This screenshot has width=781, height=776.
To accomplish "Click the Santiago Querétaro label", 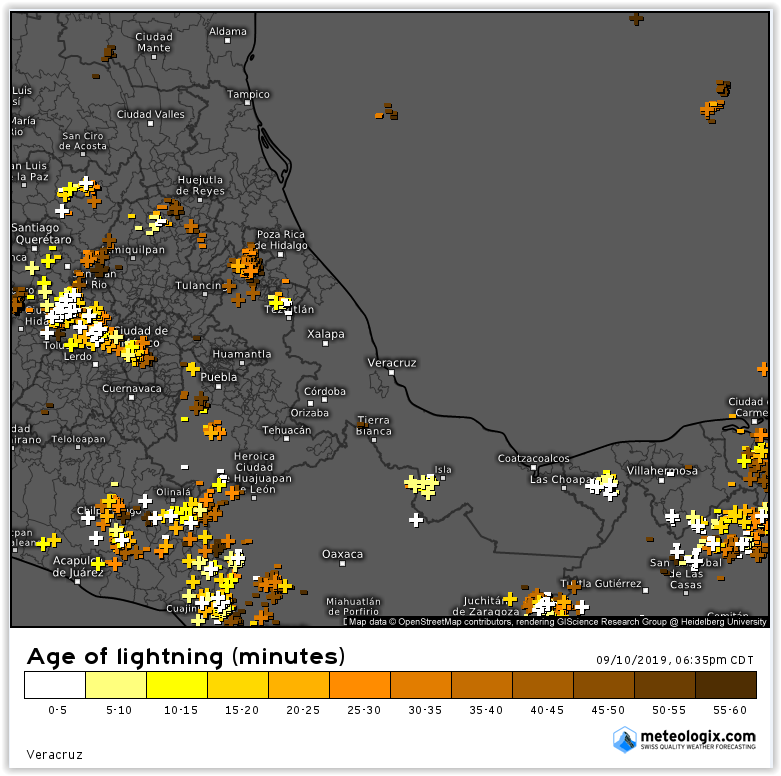I will pyautogui.click(x=42, y=234).
